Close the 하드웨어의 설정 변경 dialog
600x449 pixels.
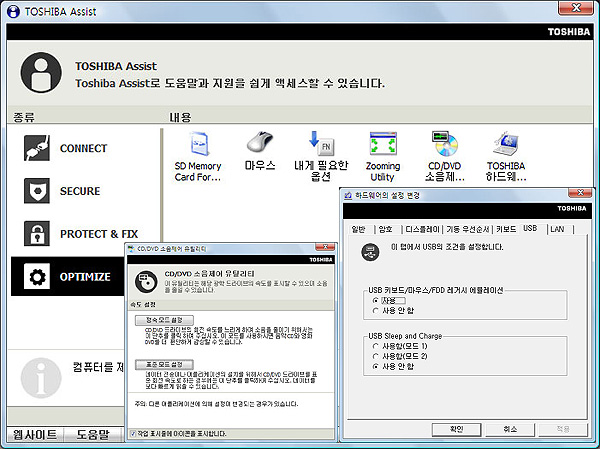580,193
